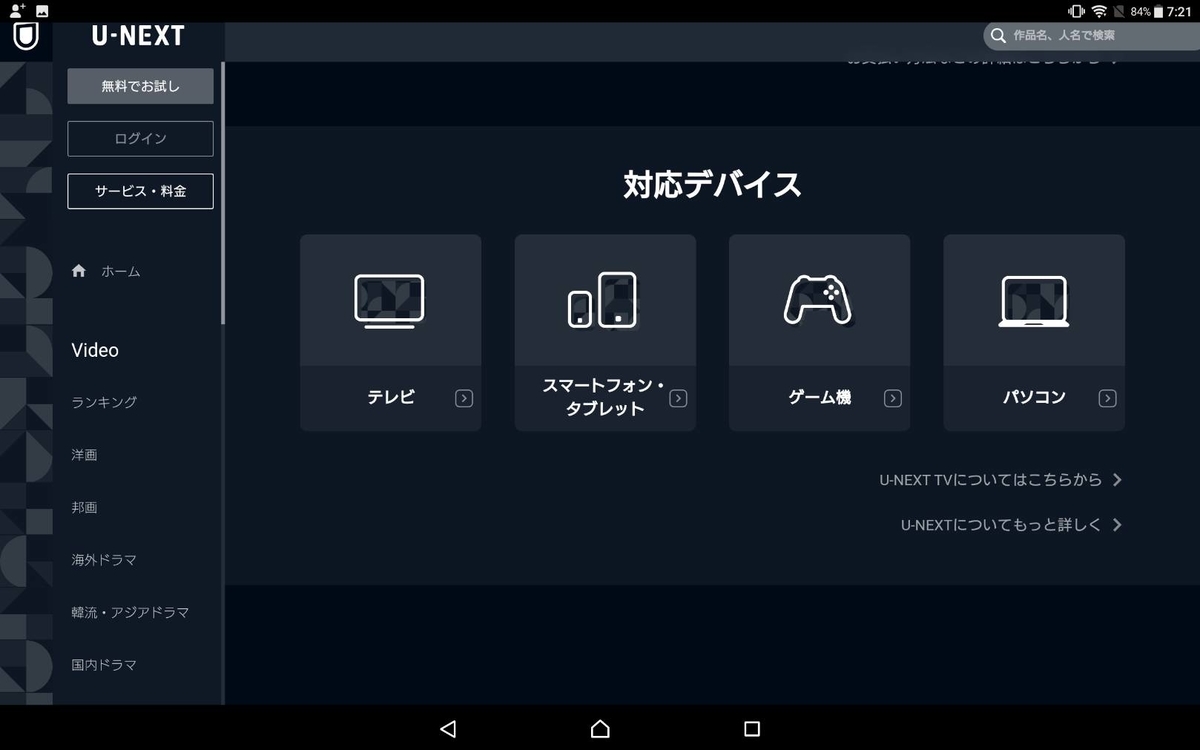The height and width of the screenshot is (750, 1200).
Task: Open the パソコン card label
Action: (x=1034, y=397)
